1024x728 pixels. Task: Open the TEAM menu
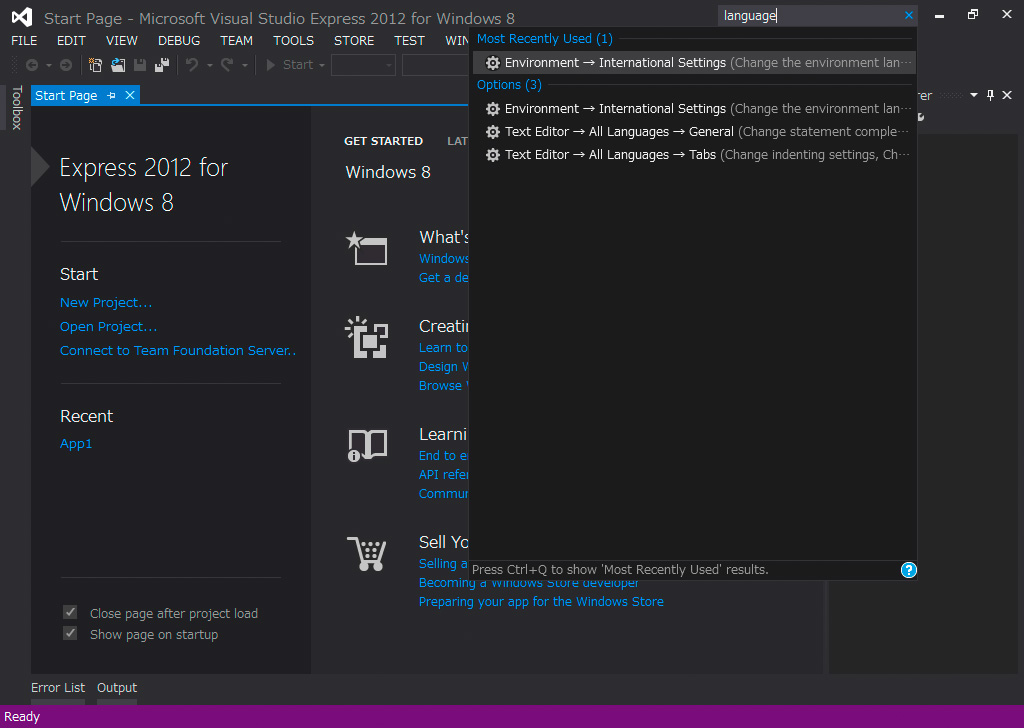coord(236,40)
